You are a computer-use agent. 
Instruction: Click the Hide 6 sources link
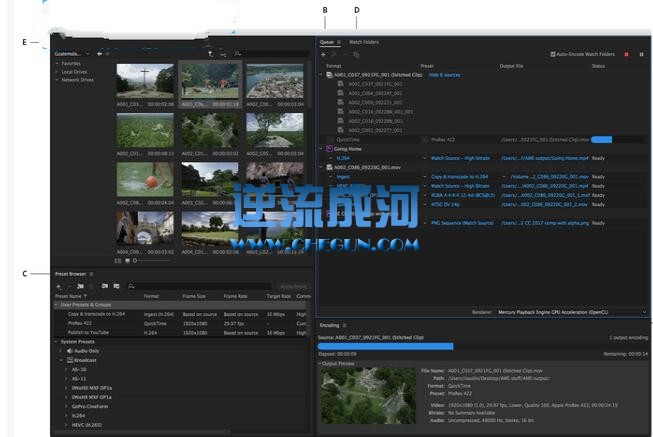pyautogui.click(x=444, y=75)
